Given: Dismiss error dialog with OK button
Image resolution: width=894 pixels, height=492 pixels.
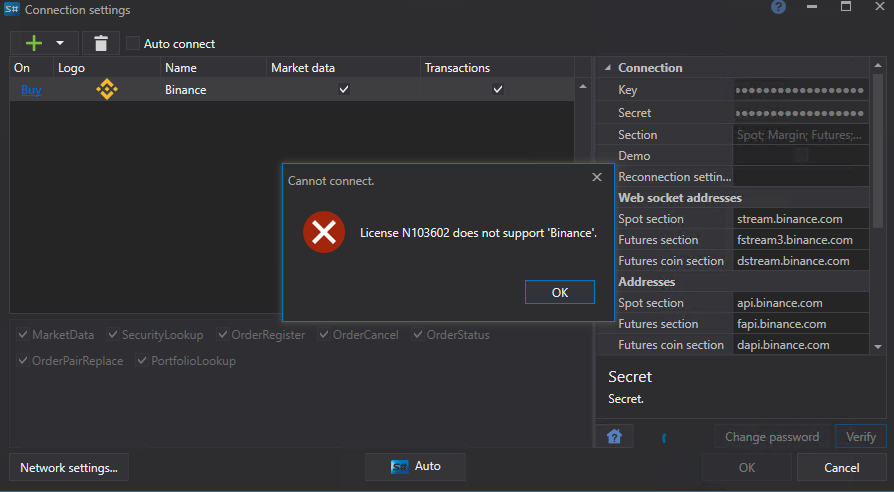Looking at the screenshot, I should [x=560, y=292].
